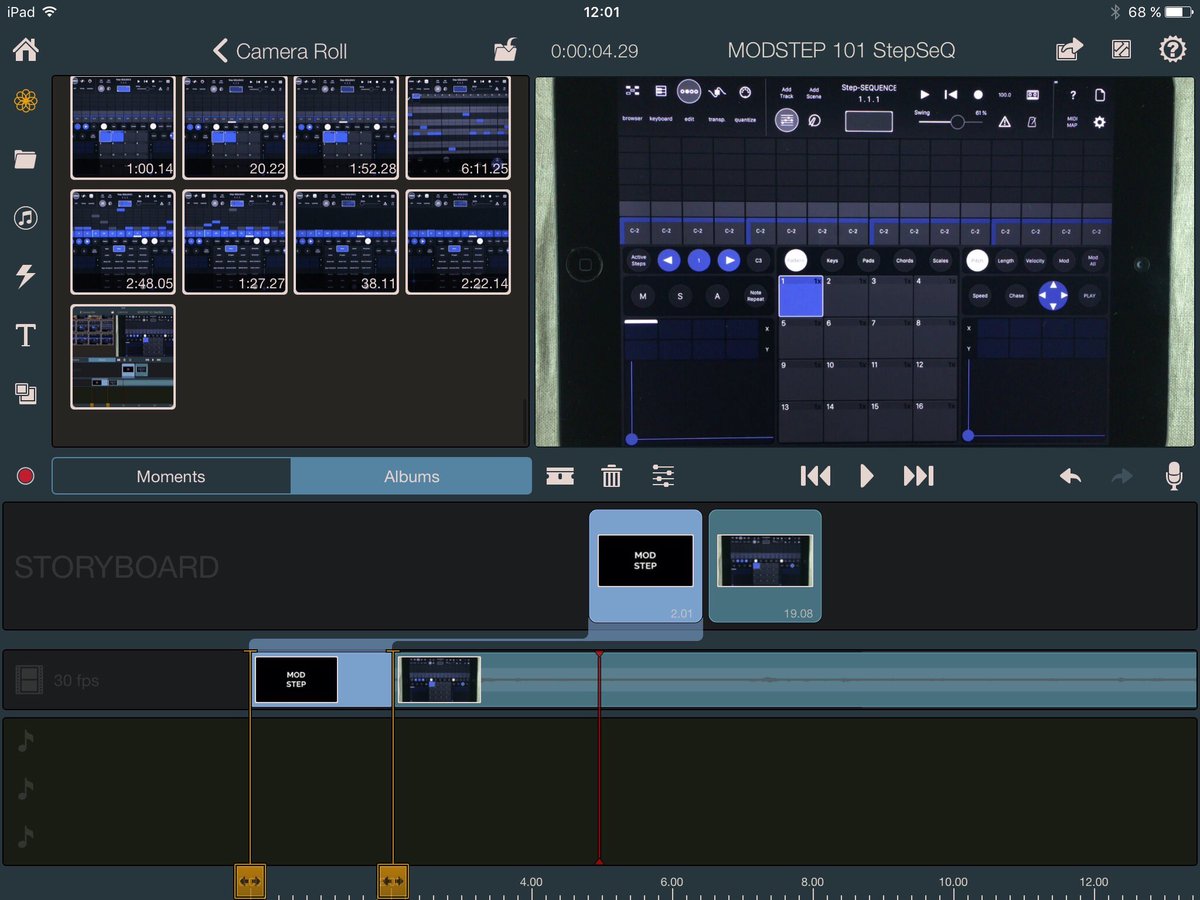Screen dimensions: 1200x900
Task: Jump to next clip
Action: (918, 476)
